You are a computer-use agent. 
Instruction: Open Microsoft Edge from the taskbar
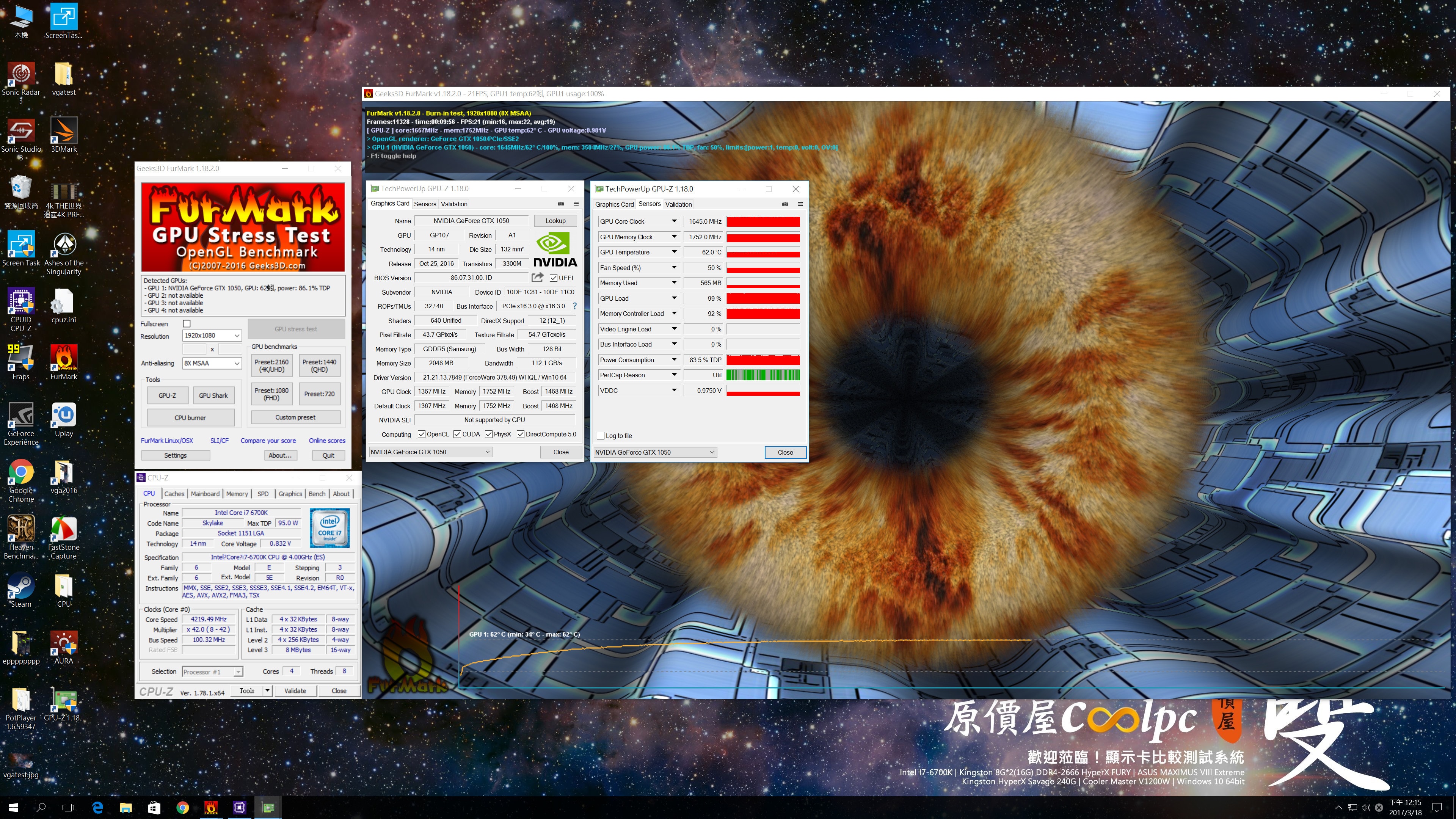point(97,808)
